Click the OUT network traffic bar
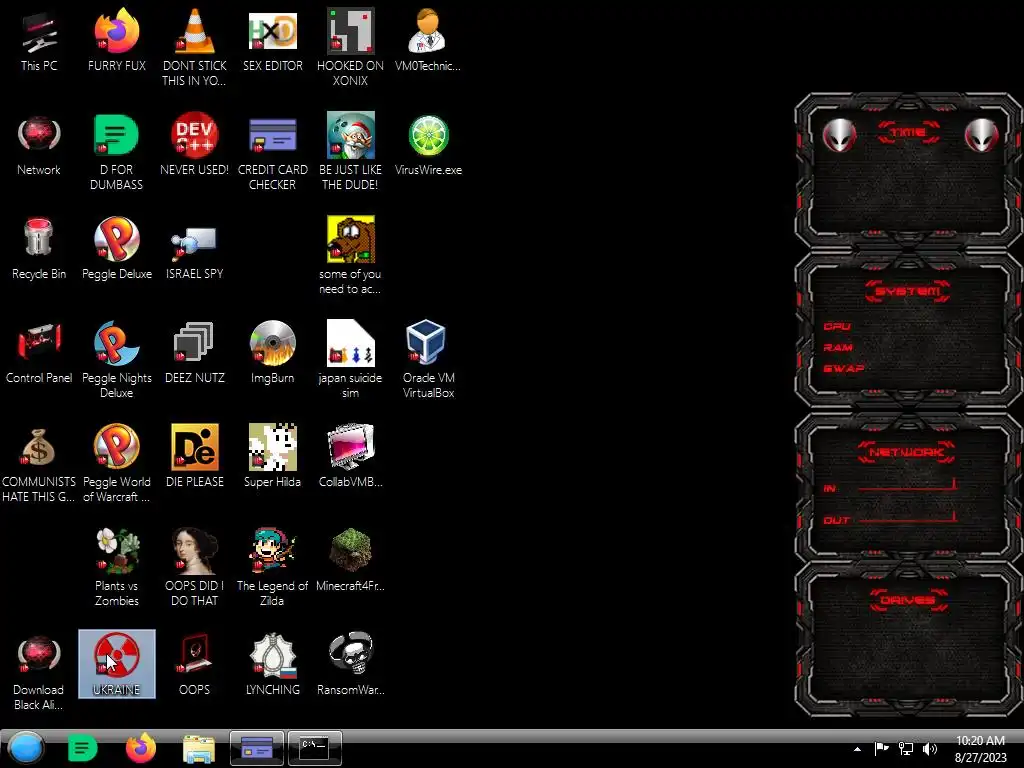 pos(908,517)
